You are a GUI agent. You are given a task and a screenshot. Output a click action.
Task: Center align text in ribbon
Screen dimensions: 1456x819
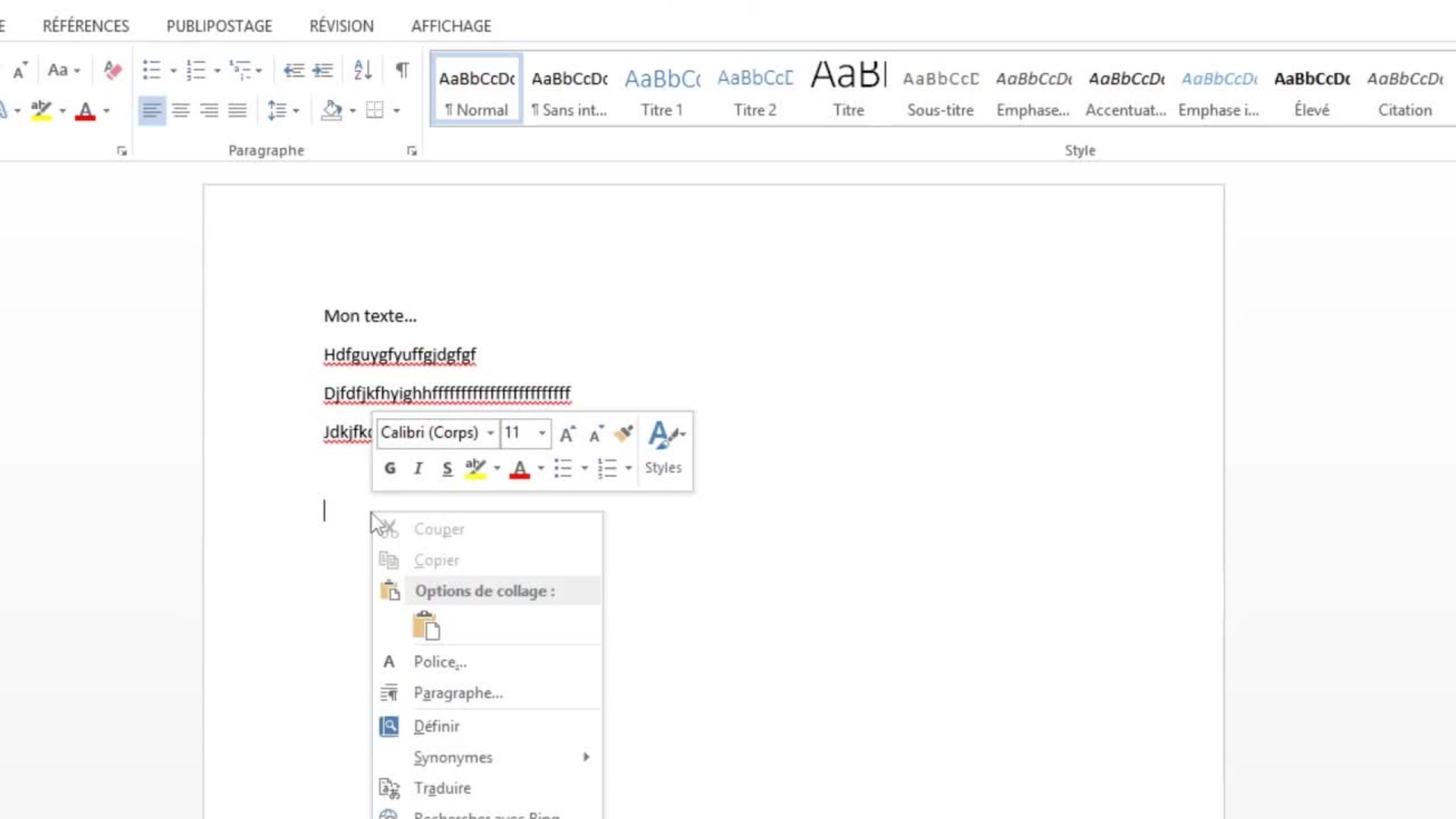[x=180, y=111]
